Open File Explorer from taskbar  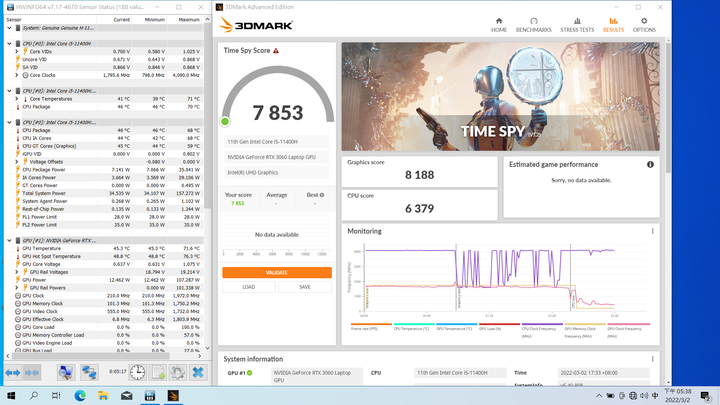pos(103,395)
